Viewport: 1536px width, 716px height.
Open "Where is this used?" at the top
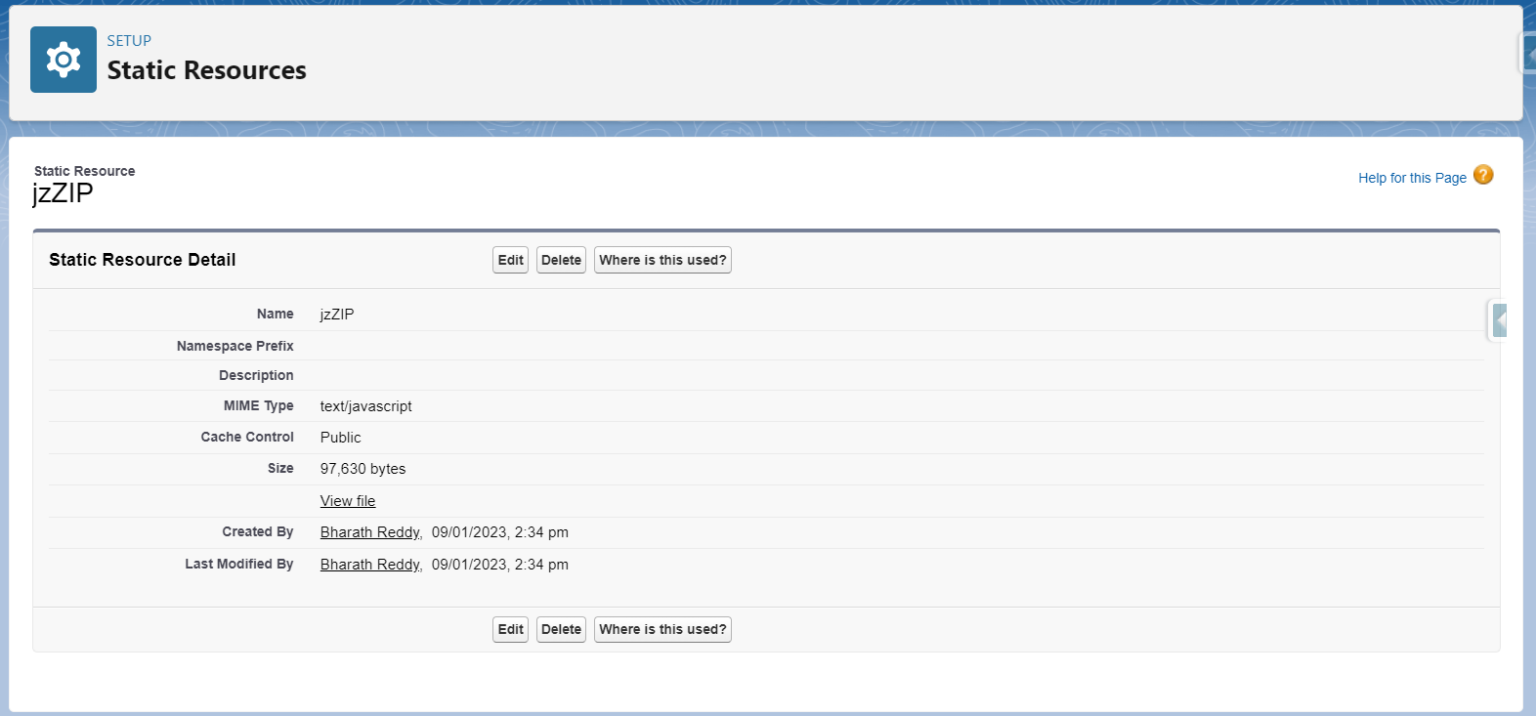click(662, 259)
